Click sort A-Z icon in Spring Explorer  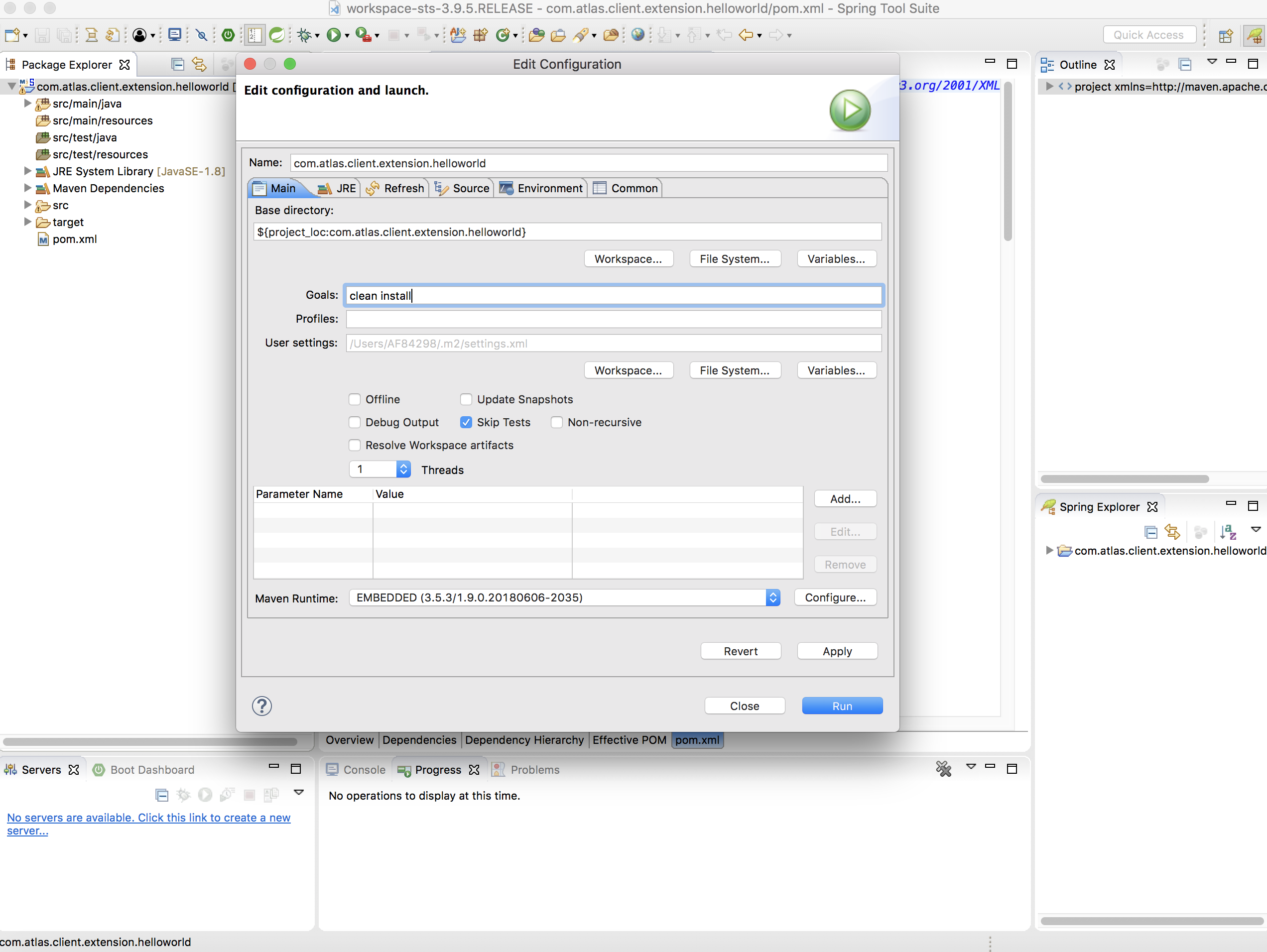pos(1228,532)
